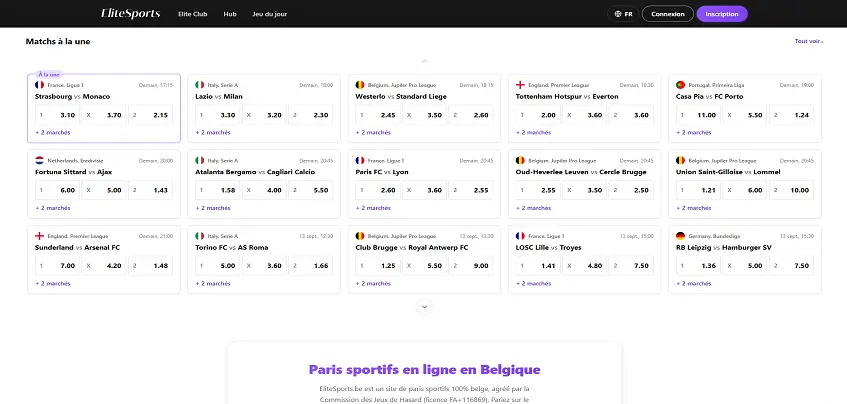This screenshot has width=847, height=404.
Task: Choose Westerlo win at 2.45
Action: (378, 115)
